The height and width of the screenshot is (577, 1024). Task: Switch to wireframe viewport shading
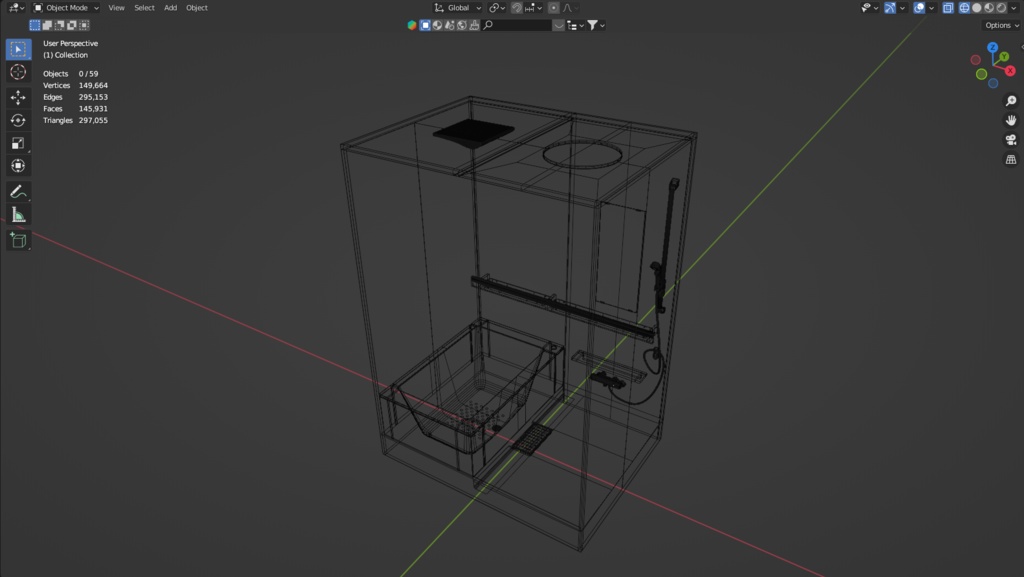point(964,8)
